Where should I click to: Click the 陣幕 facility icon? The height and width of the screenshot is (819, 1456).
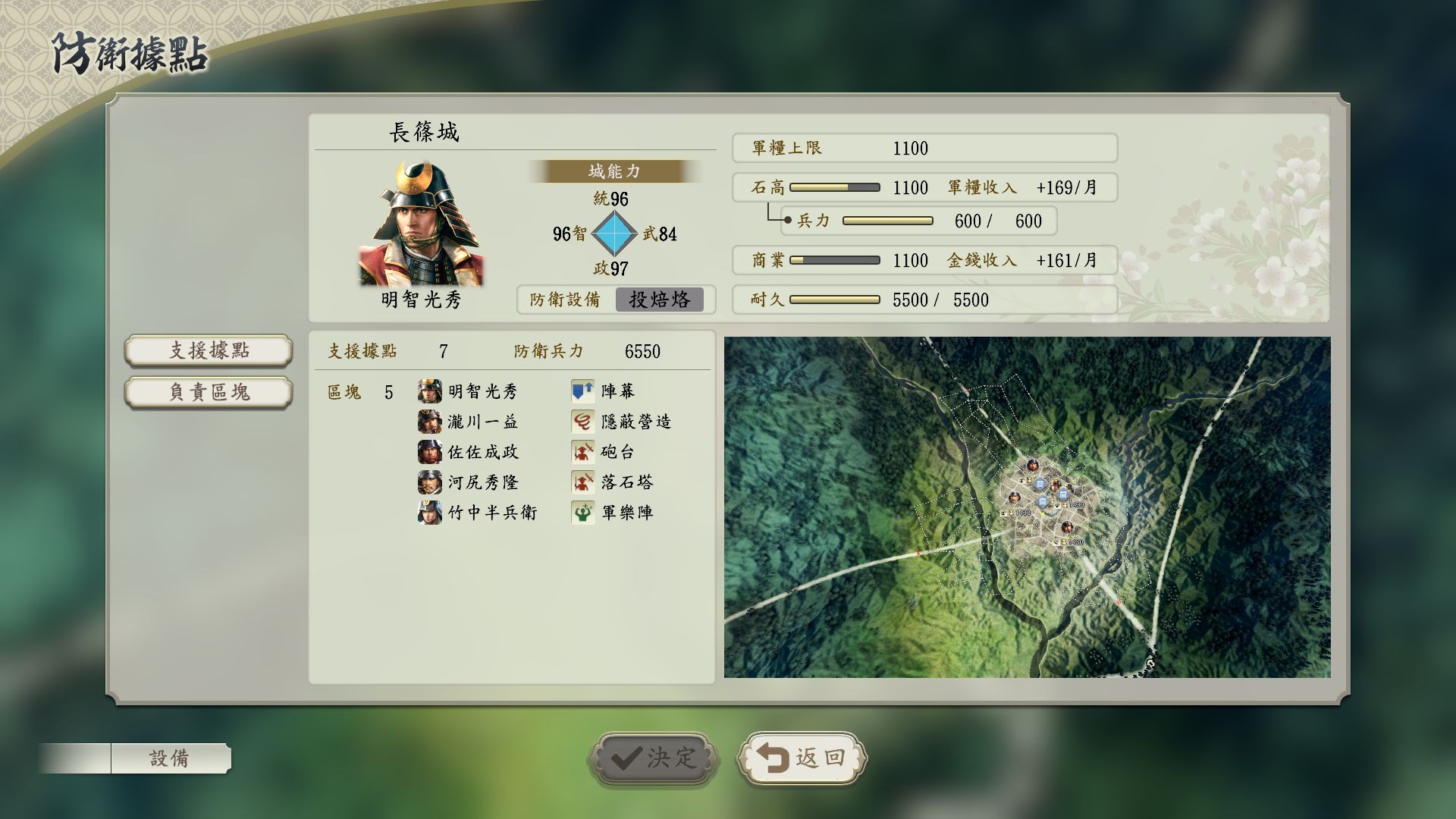pyautogui.click(x=582, y=391)
